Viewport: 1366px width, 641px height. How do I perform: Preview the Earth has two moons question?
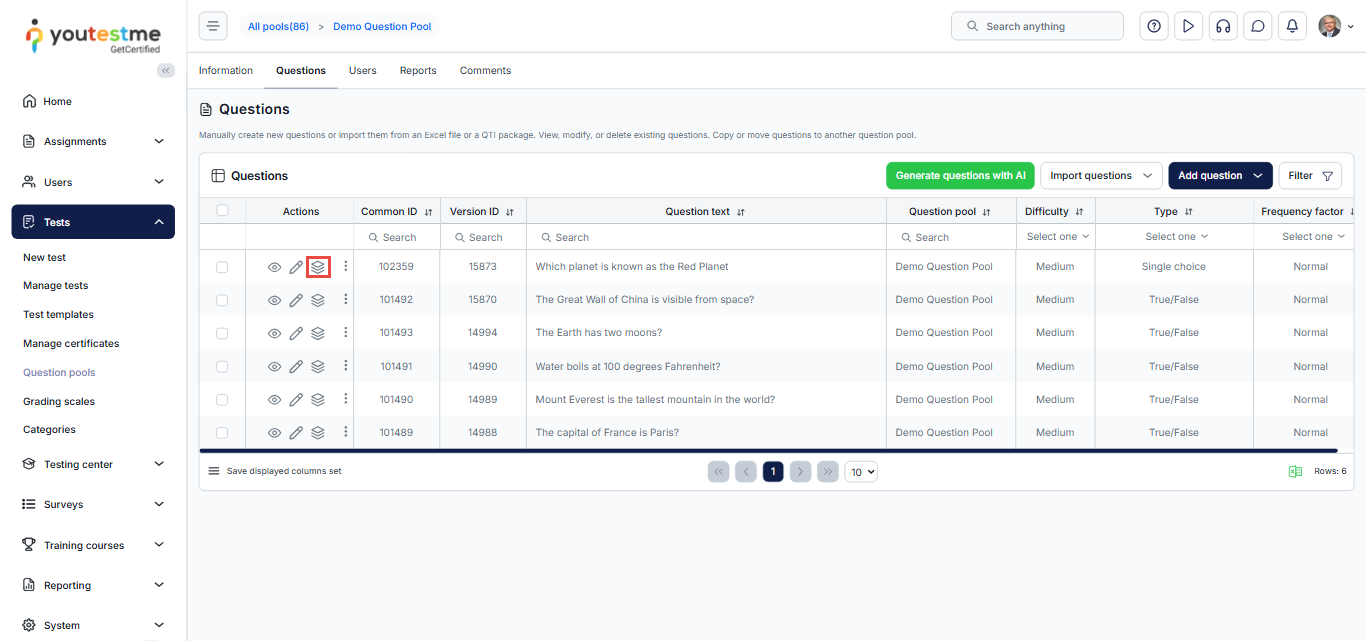[275, 333]
